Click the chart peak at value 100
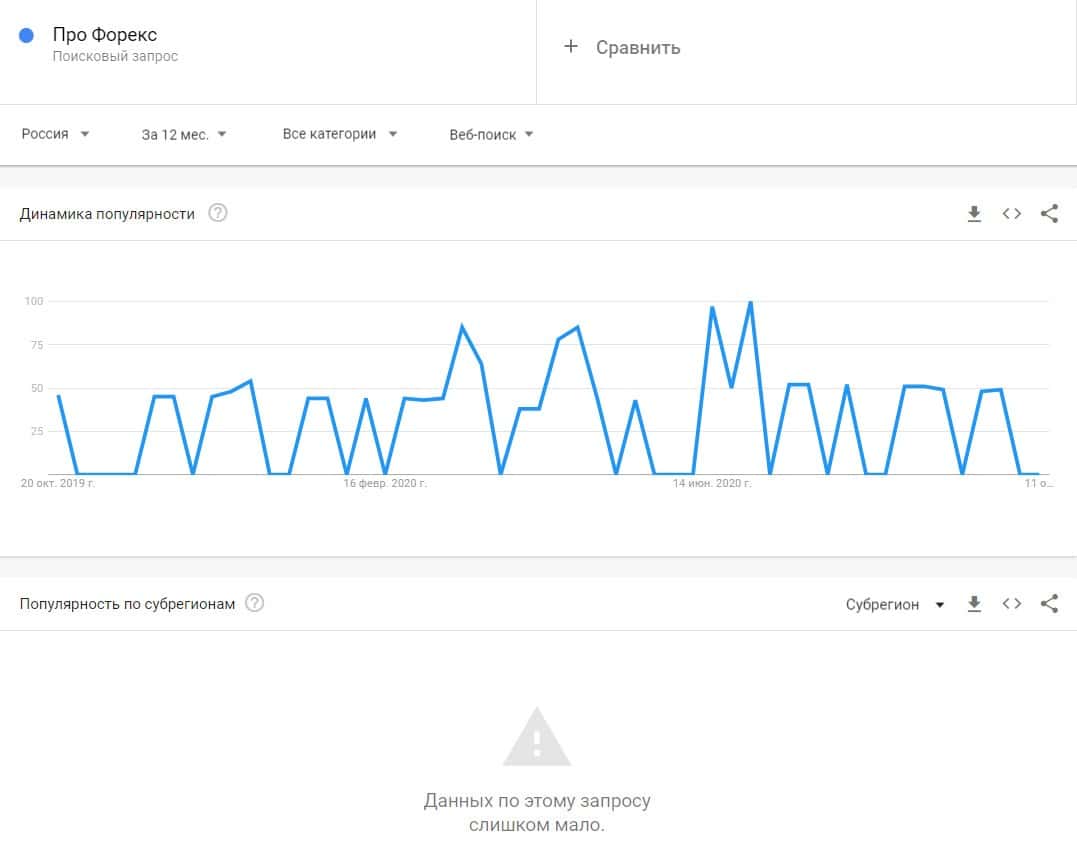The height and width of the screenshot is (844, 1077). pyautogui.click(x=750, y=302)
